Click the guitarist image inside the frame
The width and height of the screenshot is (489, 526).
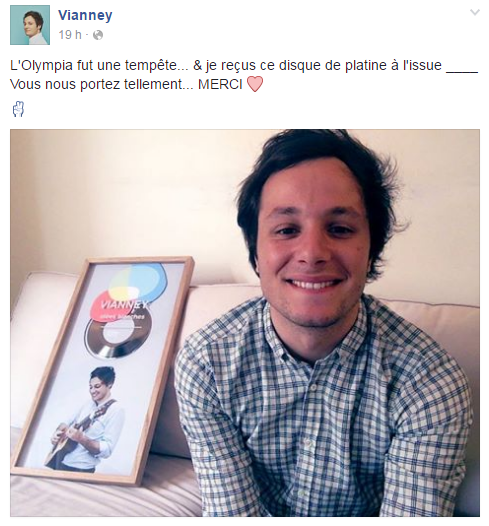(88, 418)
